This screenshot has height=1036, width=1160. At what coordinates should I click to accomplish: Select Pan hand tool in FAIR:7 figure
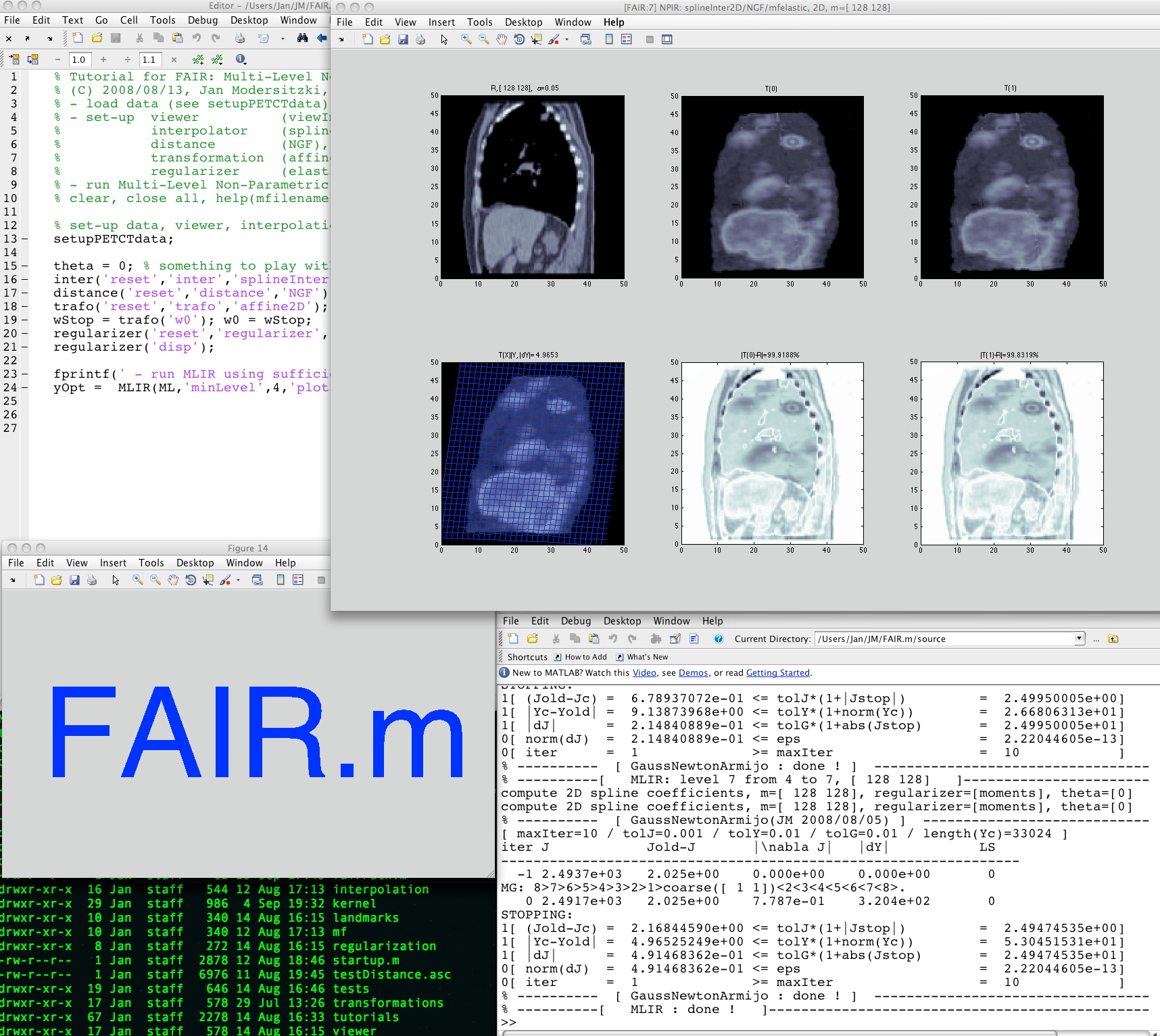501,39
